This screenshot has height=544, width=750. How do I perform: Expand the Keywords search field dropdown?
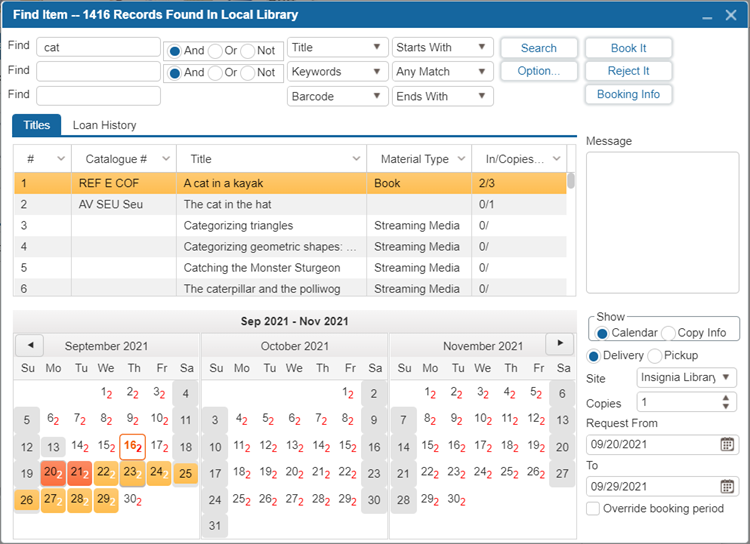[376, 72]
